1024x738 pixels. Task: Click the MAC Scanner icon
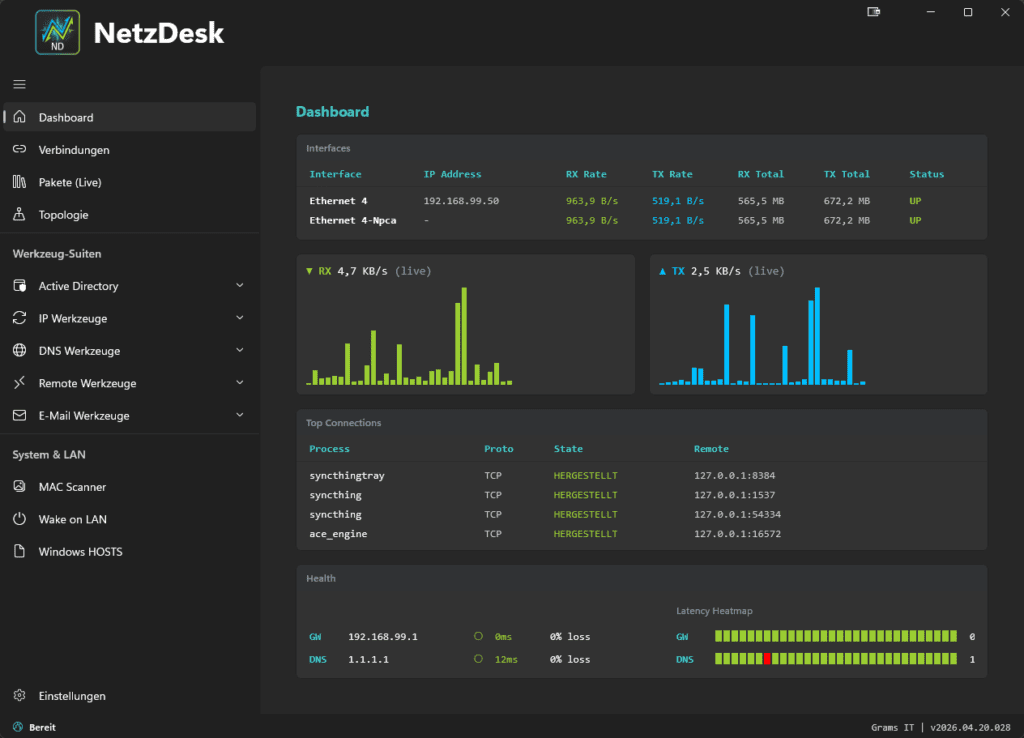[19, 487]
